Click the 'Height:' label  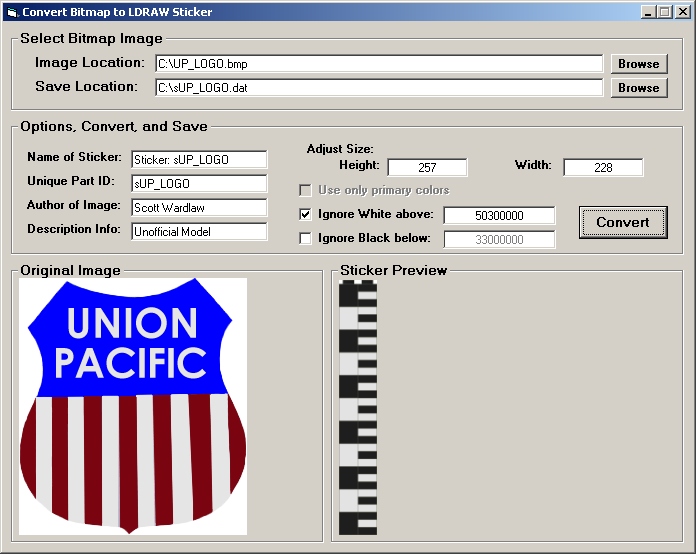(360, 165)
